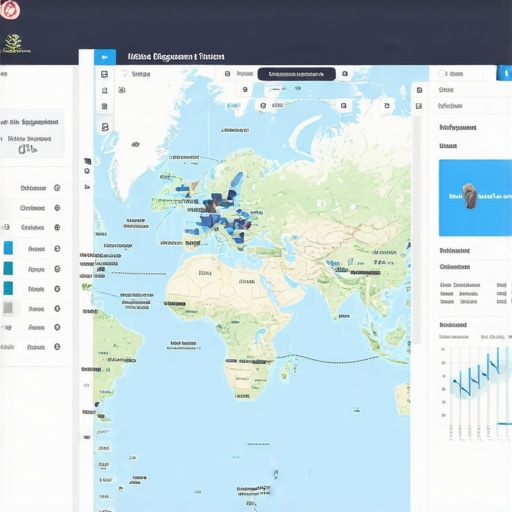Select the first icon in the vertical map toolbar
Image resolution: width=512 pixels, height=512 pixels.
tap(104, 74)
